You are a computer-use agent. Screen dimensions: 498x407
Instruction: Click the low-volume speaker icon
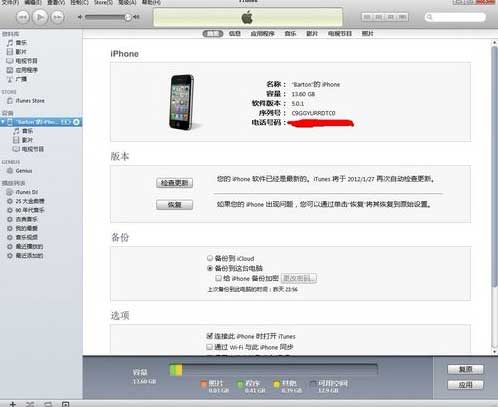click(80, 17)
